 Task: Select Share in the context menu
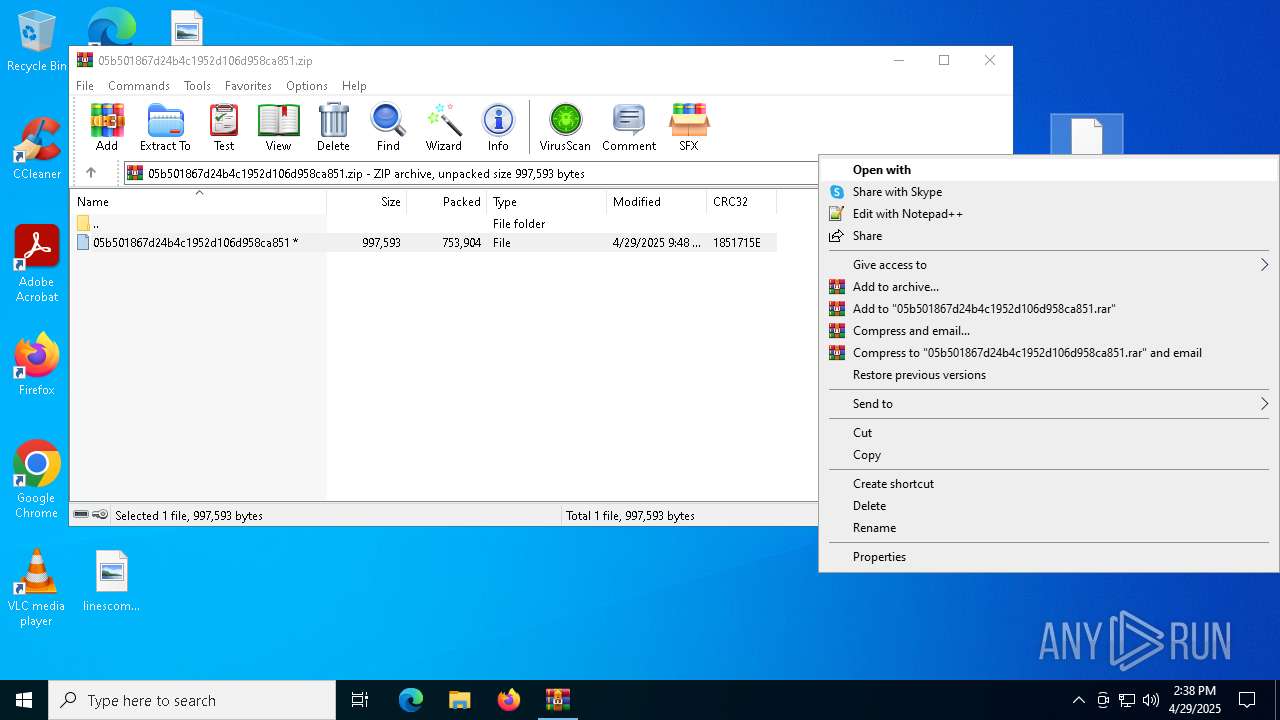point(1050,236)
